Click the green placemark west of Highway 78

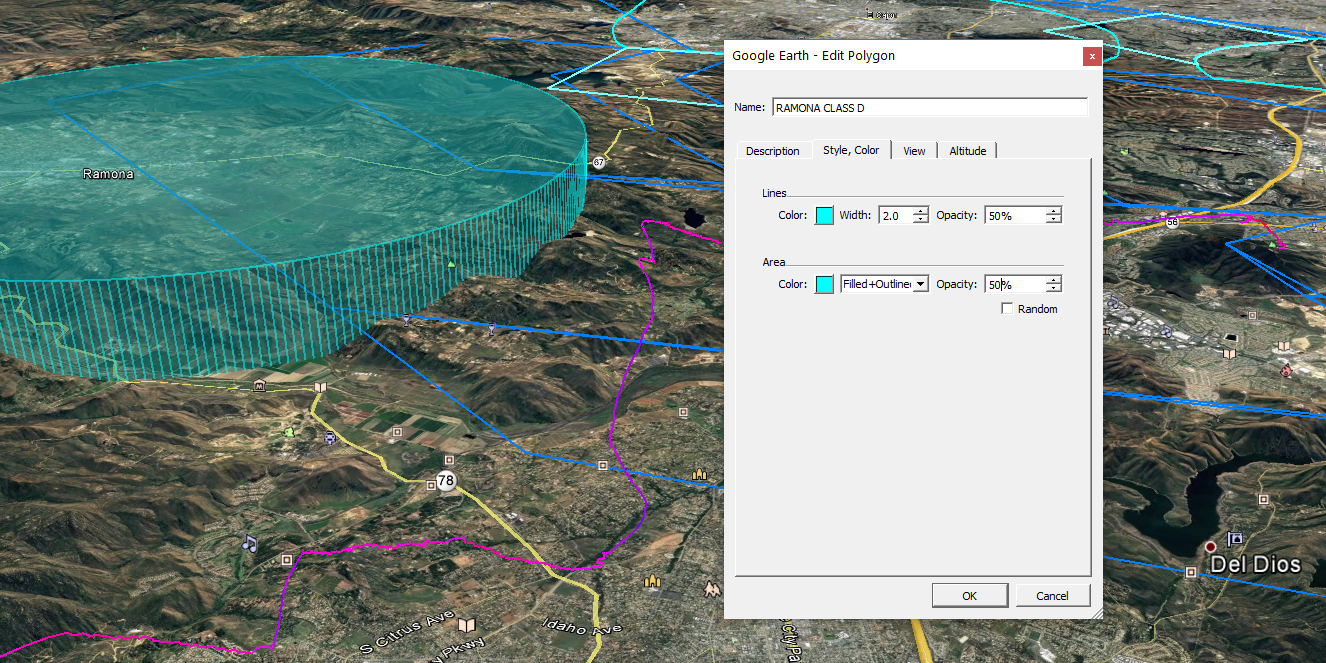pyautogui.click(x=288, y=433)
